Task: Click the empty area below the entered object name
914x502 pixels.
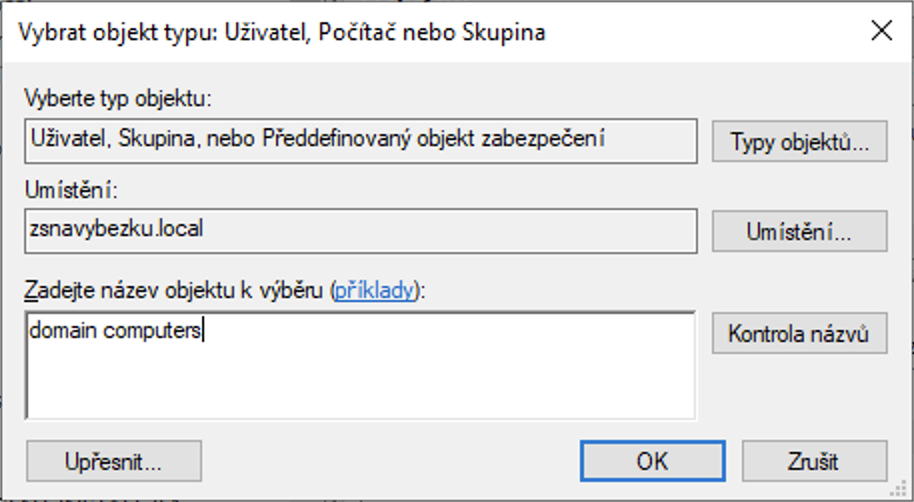Action: [x=360, y=385]
